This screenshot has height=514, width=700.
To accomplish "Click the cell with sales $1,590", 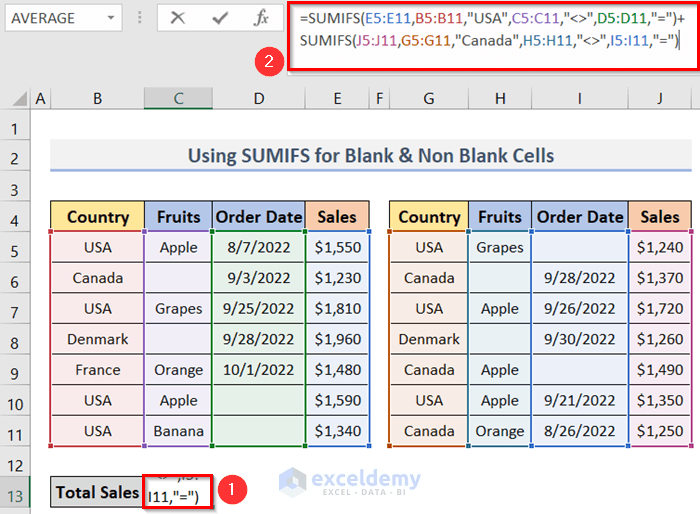I will click(338, 400).
